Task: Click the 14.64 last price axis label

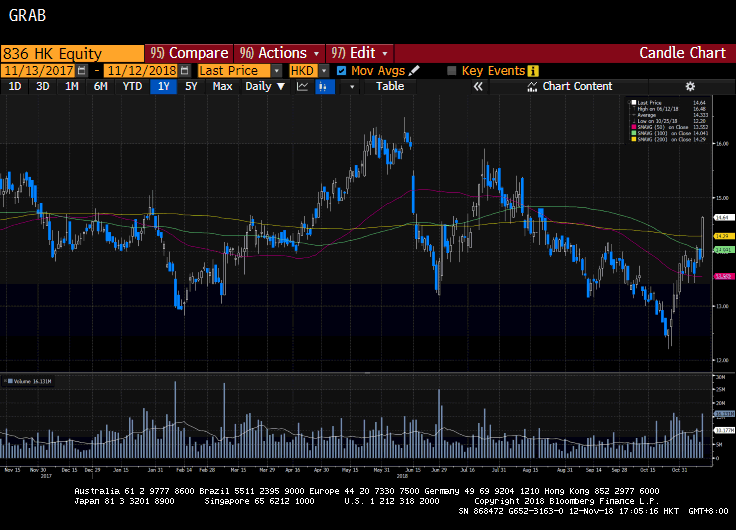Action: [723, 217]
